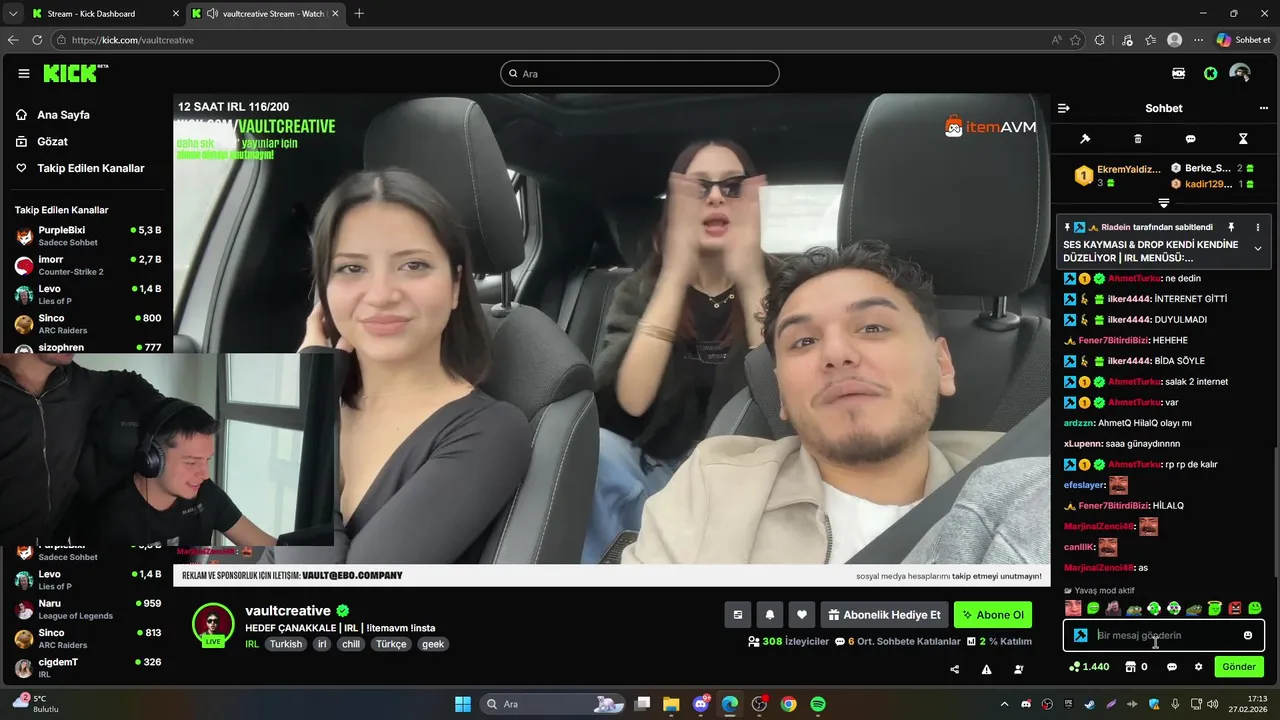Open File Explorer from taskbar

671,704
